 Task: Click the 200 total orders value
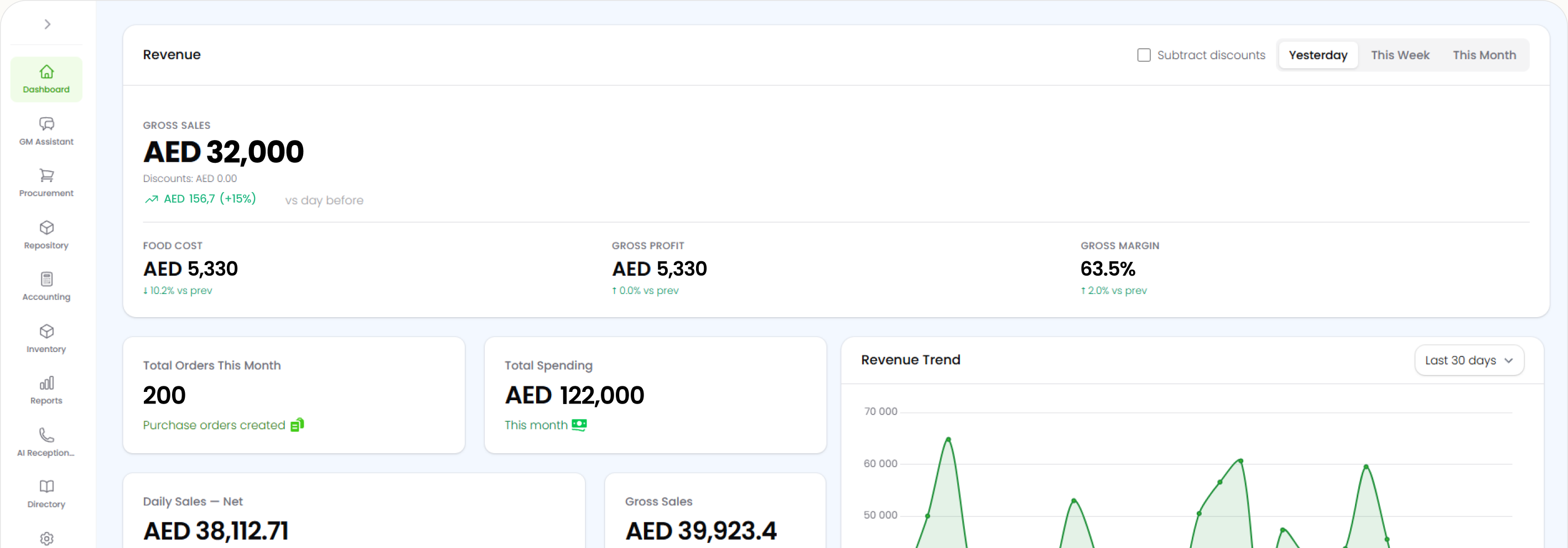point(164,396)
